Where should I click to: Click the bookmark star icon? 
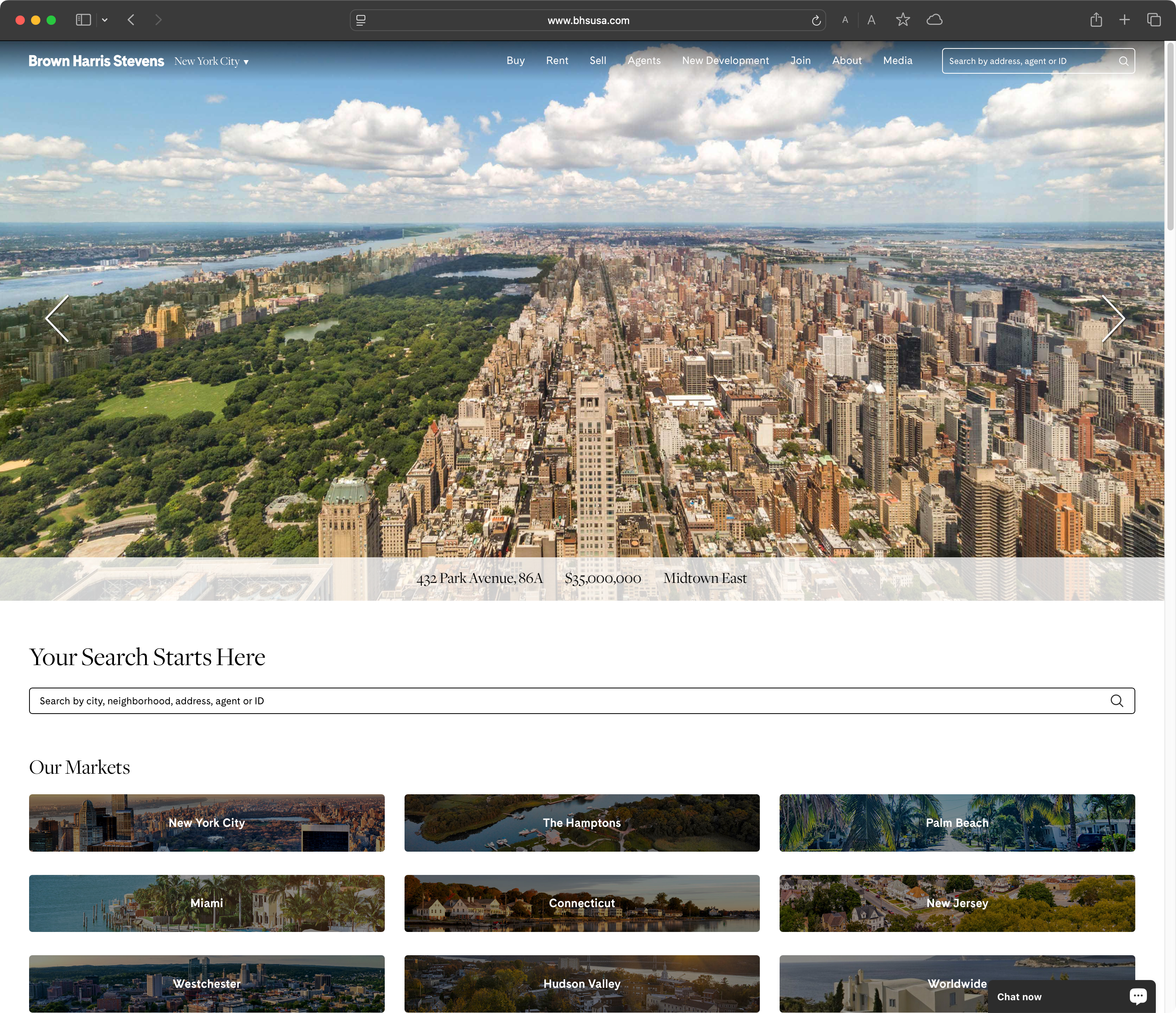pos(903,20)
